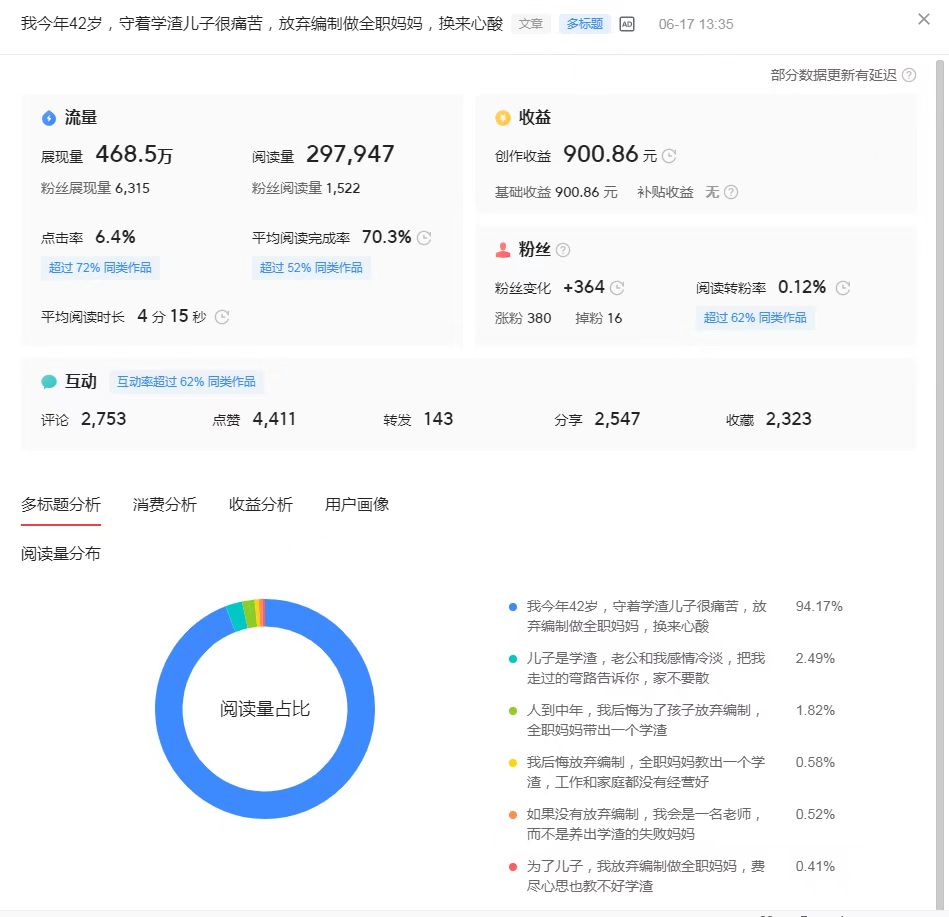Click the AD icon beside the article title
The width and height of the screenshot is (949, 917).
coord(627,23)
